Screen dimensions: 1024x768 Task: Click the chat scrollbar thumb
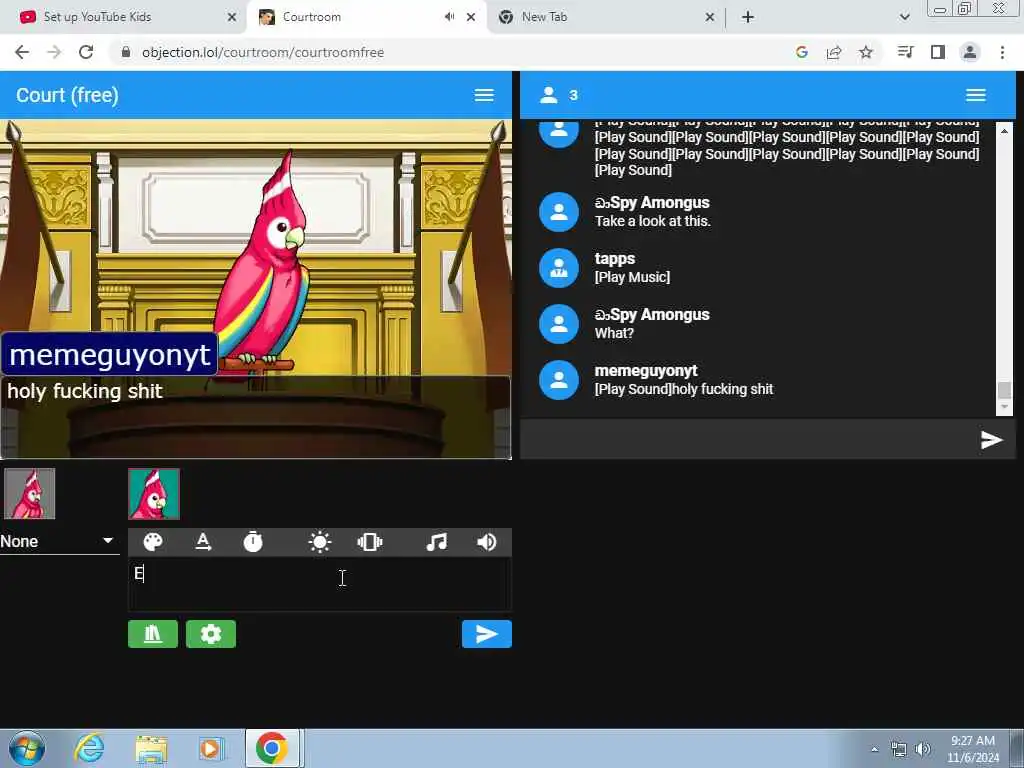1004,390
